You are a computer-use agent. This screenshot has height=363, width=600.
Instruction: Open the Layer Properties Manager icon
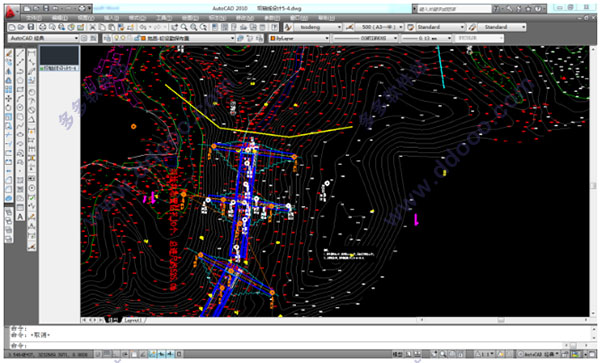(x=107, y=38)
